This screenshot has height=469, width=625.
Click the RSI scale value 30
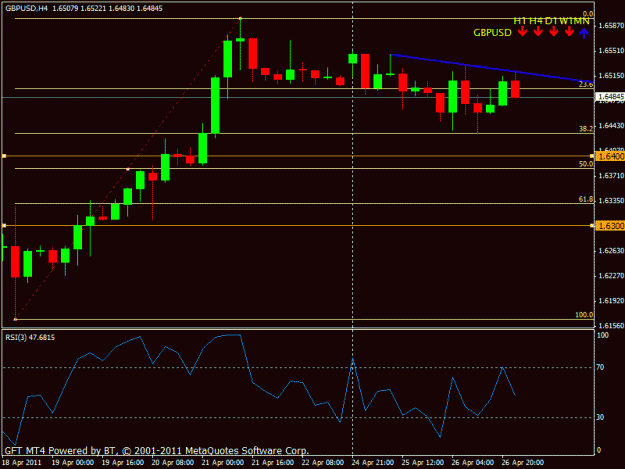pos(600,417)
